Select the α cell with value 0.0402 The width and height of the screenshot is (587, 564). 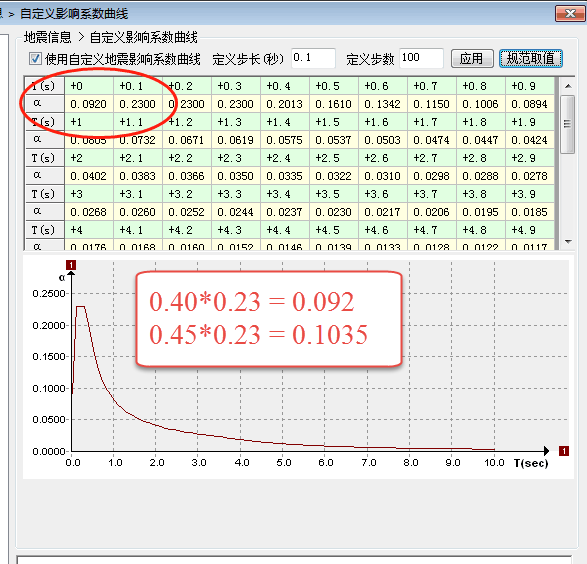[x=89, y=176]
